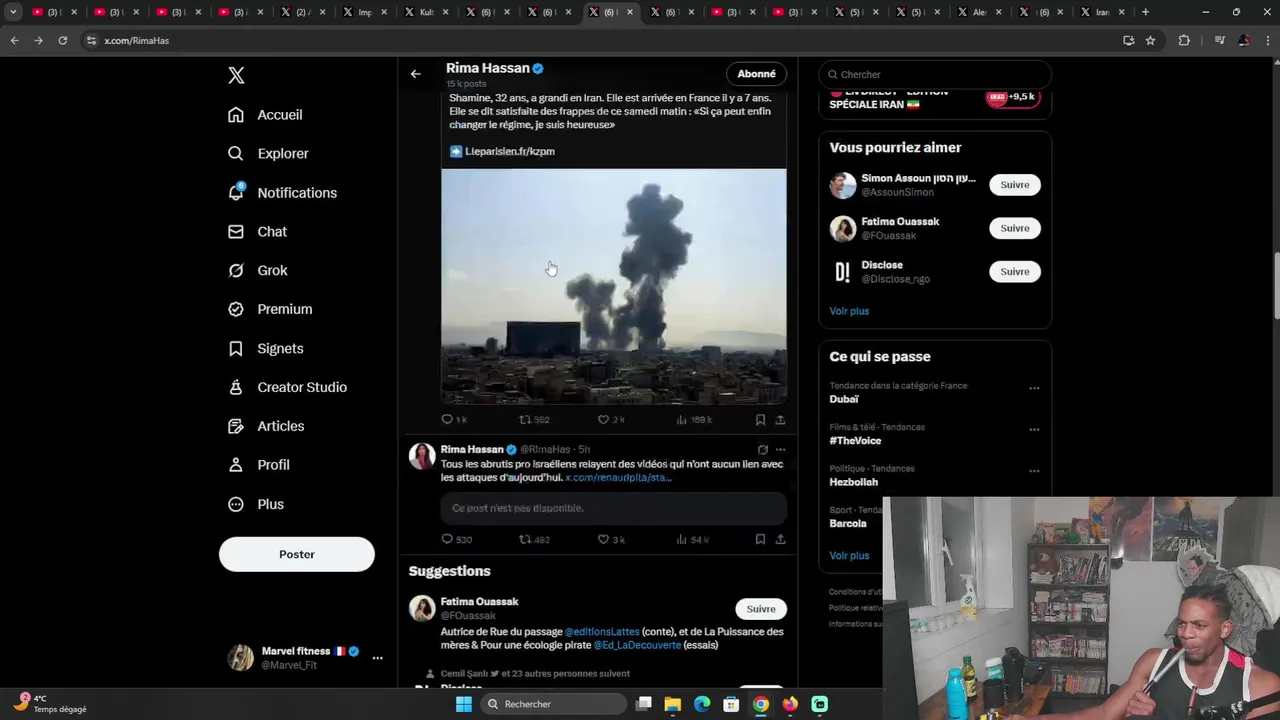1280x720 pixels.
Task: Open browser extensions puzzle icon
Action: point(1184,40)
